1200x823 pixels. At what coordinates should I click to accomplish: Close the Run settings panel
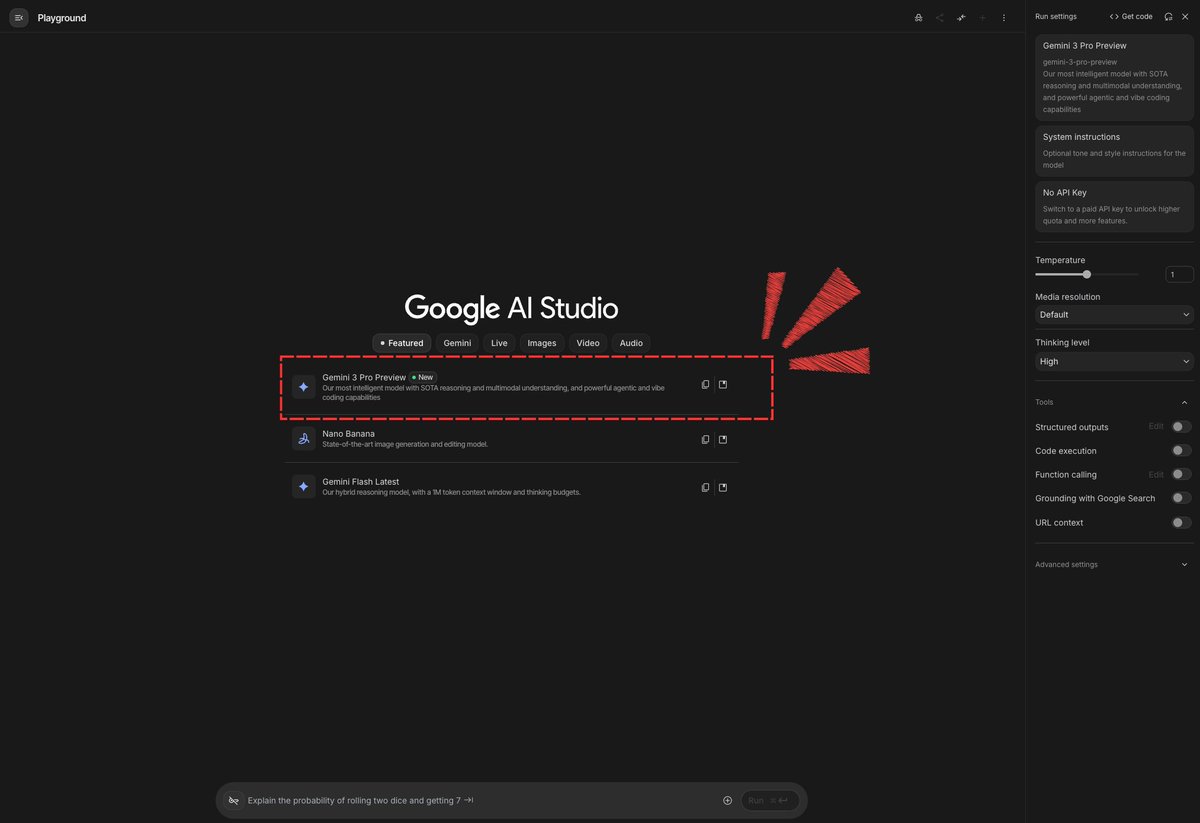[x=1185, y=16]
